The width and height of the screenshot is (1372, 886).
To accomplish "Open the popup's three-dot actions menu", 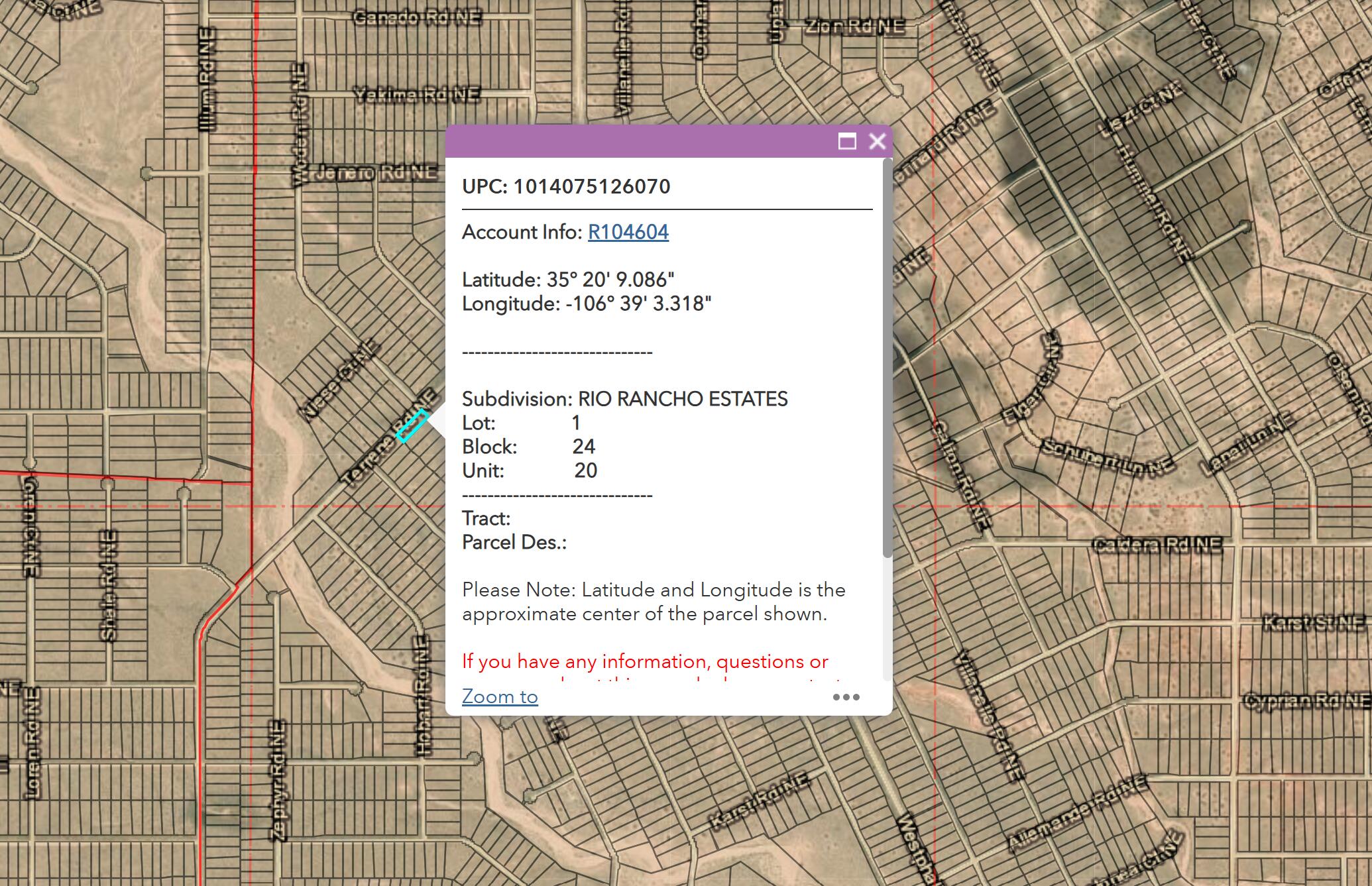I will click(846, 697).
